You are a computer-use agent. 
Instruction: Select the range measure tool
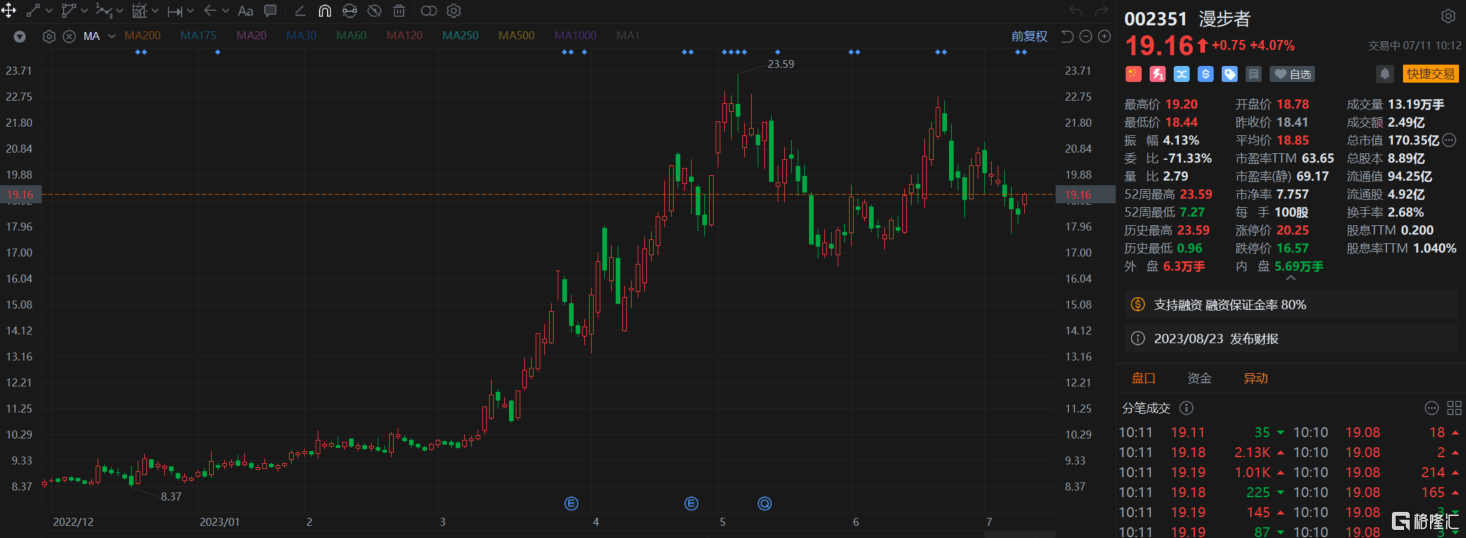175,11
